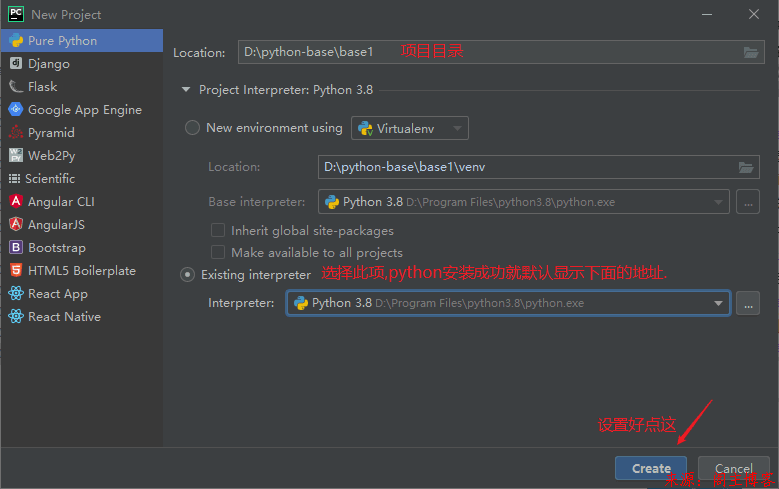Choose the Angular CLI project type
The image size is (779, 489).
(82, 201)
